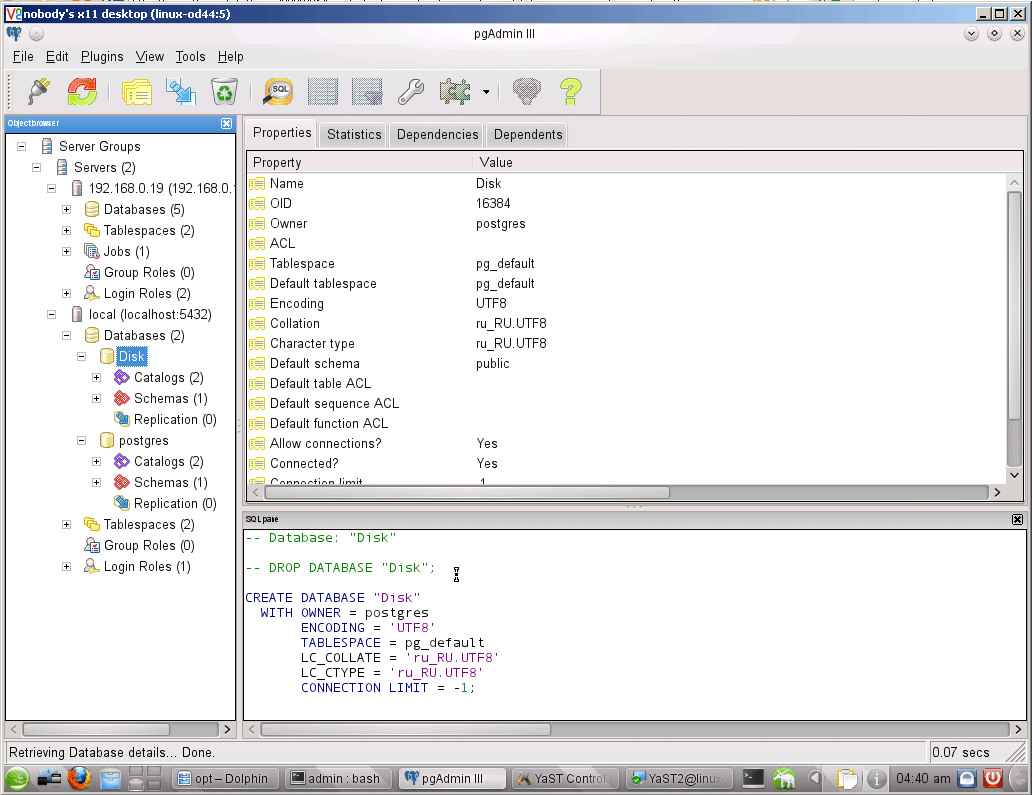1032x795 pixels.
Task: Open the Guru hint elephant icon
Action: (x=527, y=92)
